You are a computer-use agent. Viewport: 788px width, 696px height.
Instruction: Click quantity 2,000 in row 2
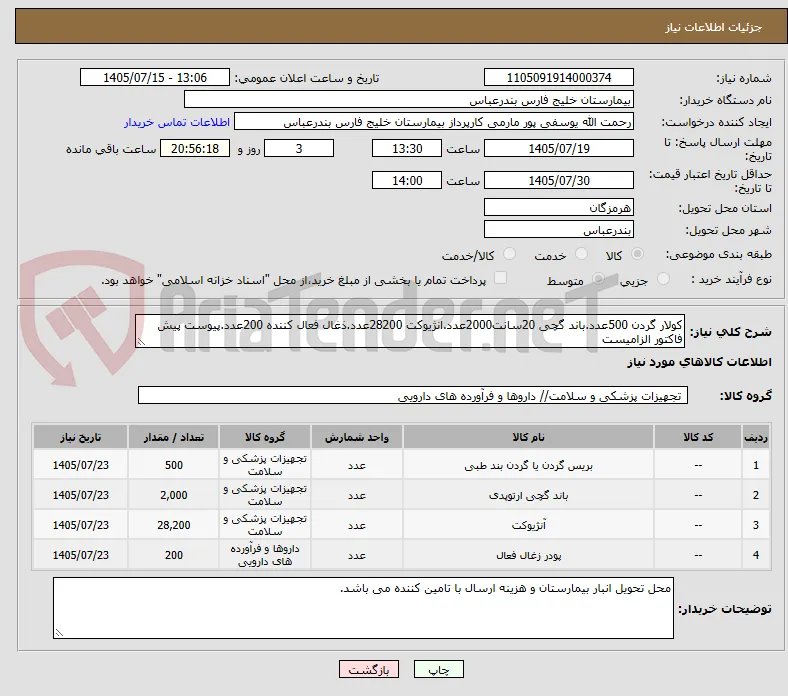[x=173, y=495]
